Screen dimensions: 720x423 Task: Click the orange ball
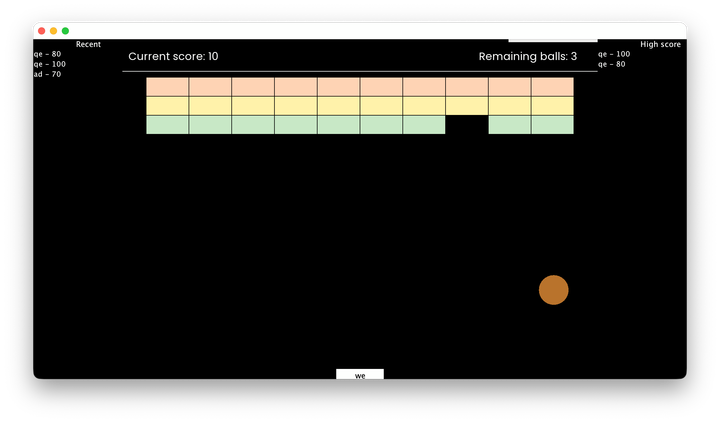point(553,290)
